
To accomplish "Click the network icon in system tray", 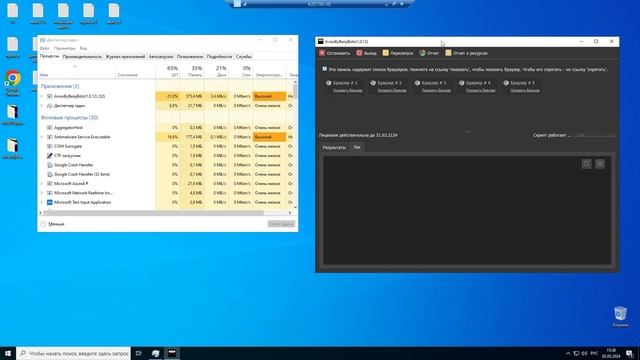I will pos(576,353).
